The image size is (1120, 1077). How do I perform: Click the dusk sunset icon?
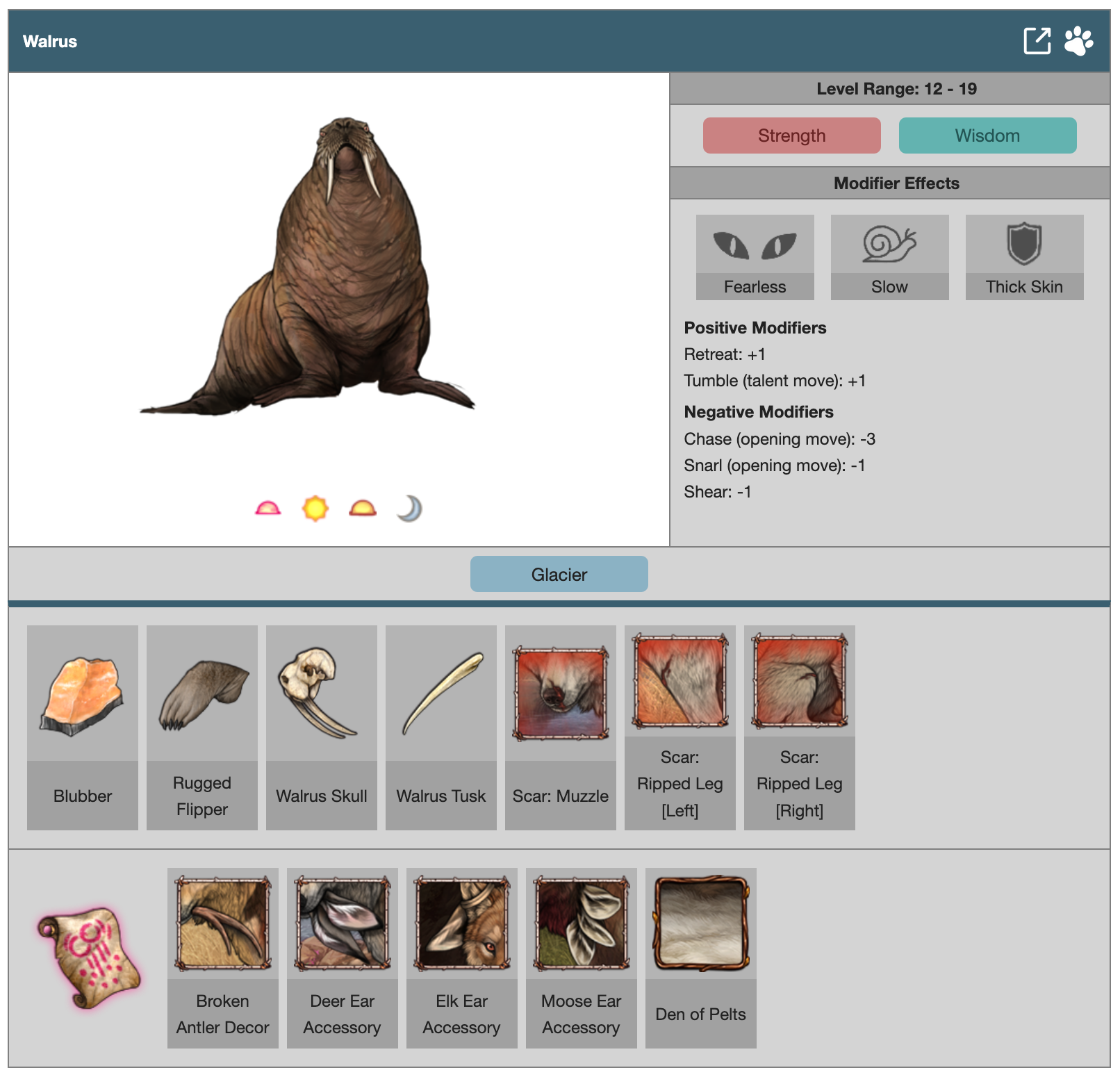click(363, 509)
